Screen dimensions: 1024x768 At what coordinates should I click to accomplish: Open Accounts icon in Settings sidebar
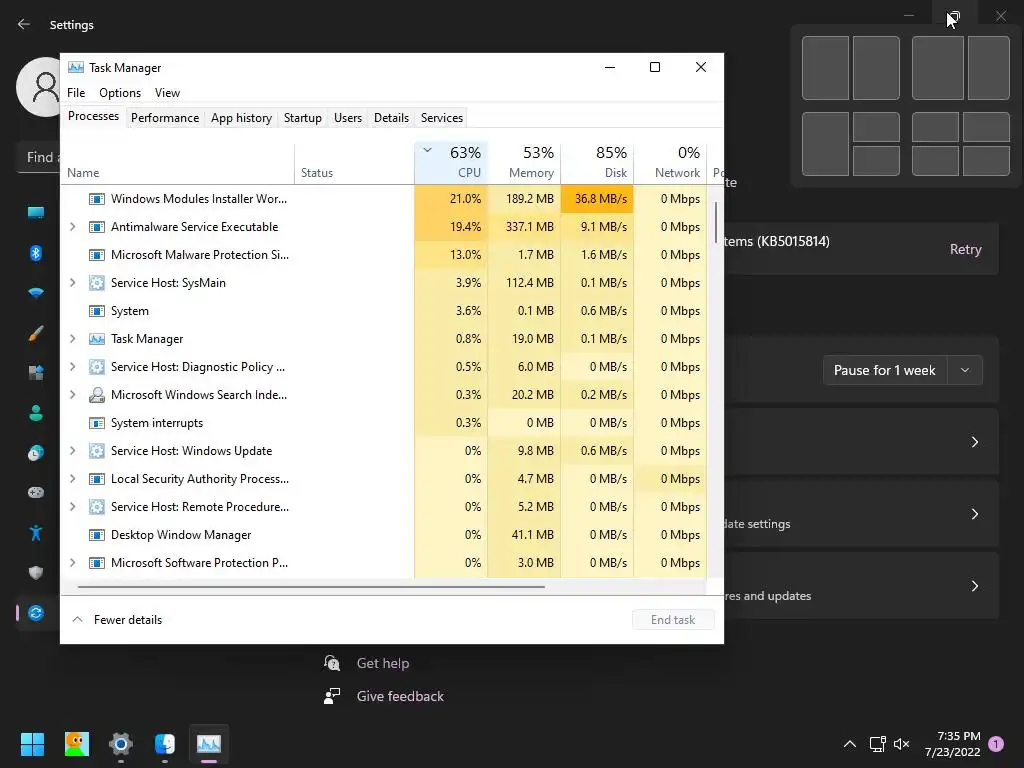tap(36, 413)
